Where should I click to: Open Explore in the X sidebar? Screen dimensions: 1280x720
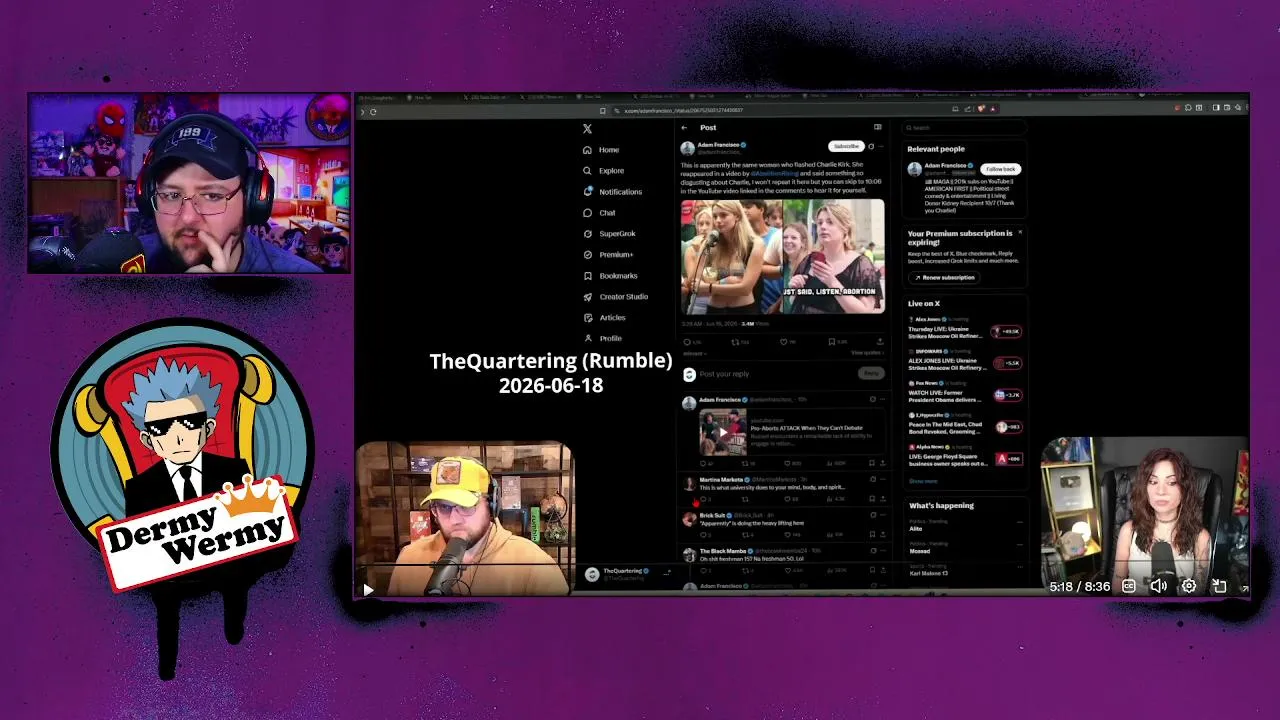(x=603, y=171)
